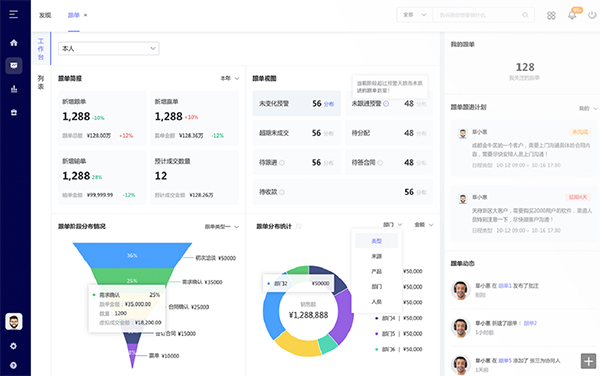The height and width of the screenshot is (376, 600).
Task: Open the user avatar in the sidebar
Action: click(14, 321)
